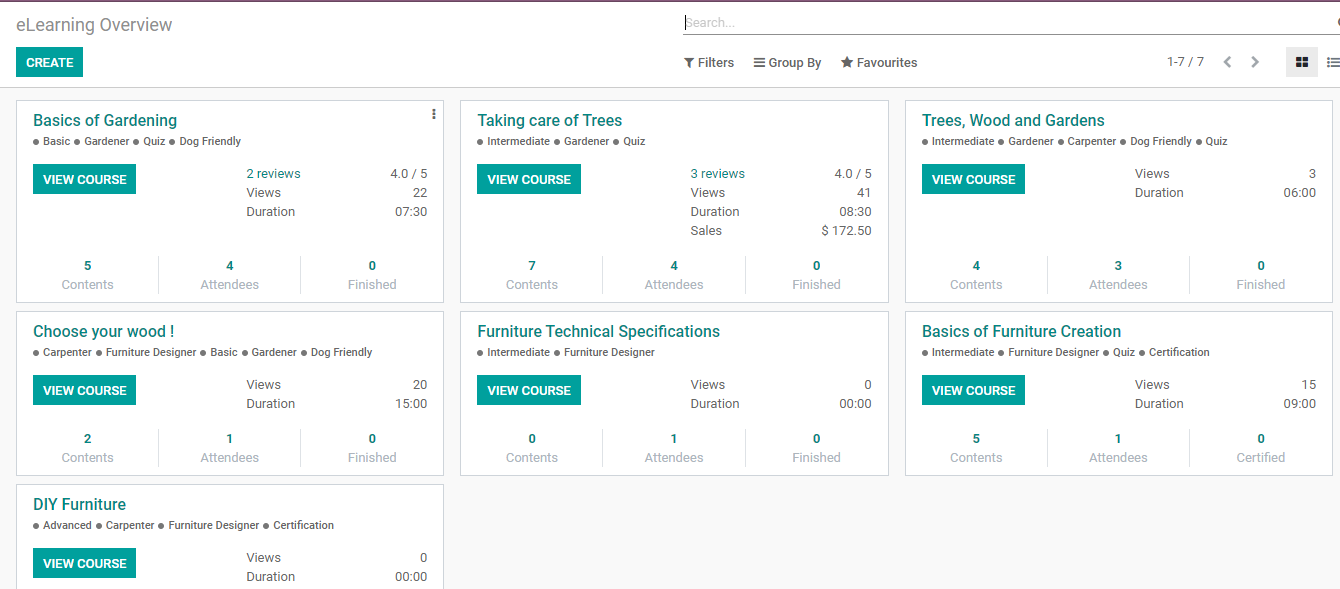The width and height of the screenshot is (1340, 589).
Task: Open Finished count of Basics of Gardening
Action: pos(372,275)
